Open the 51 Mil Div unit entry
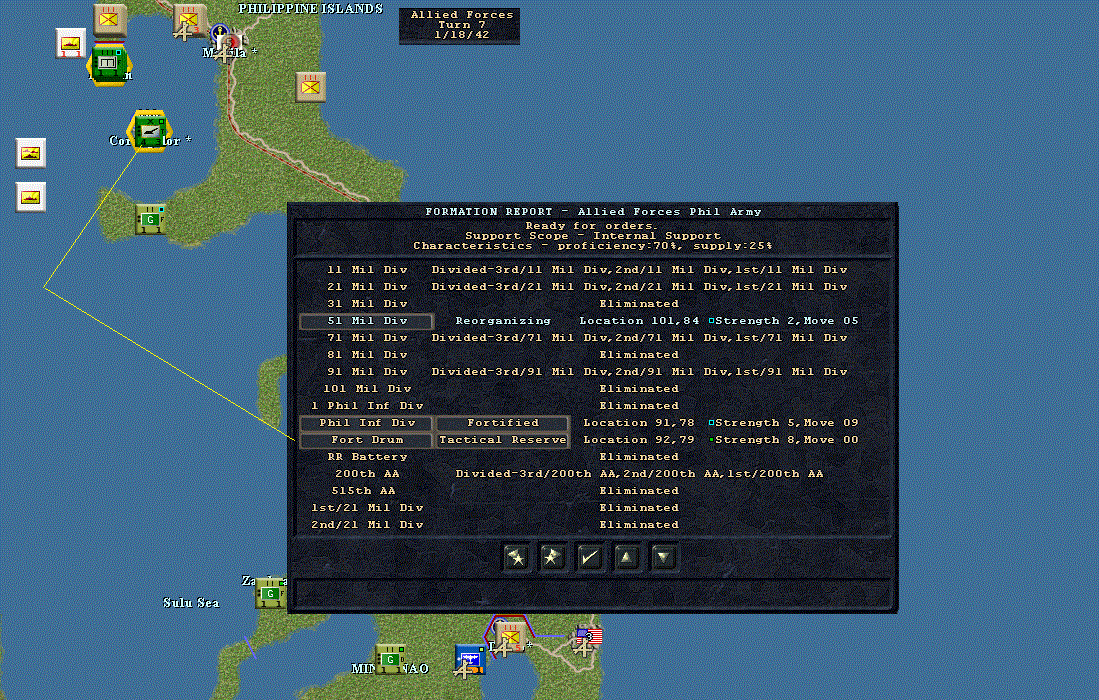 point(367,321)
